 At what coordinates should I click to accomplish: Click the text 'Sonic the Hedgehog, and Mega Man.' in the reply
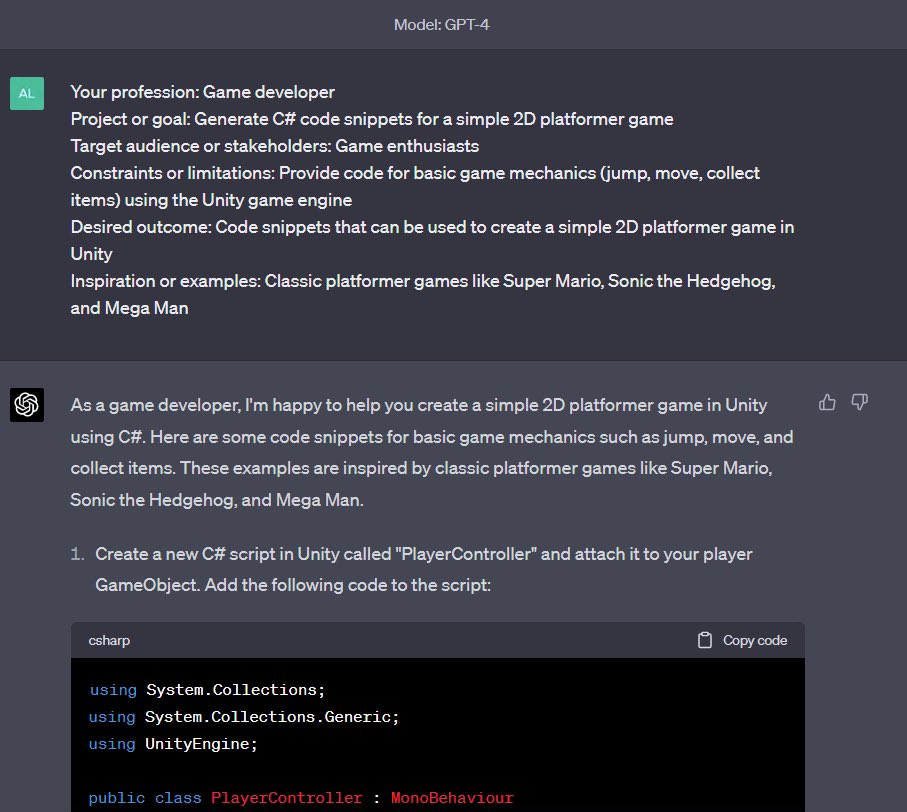(217, 500)
